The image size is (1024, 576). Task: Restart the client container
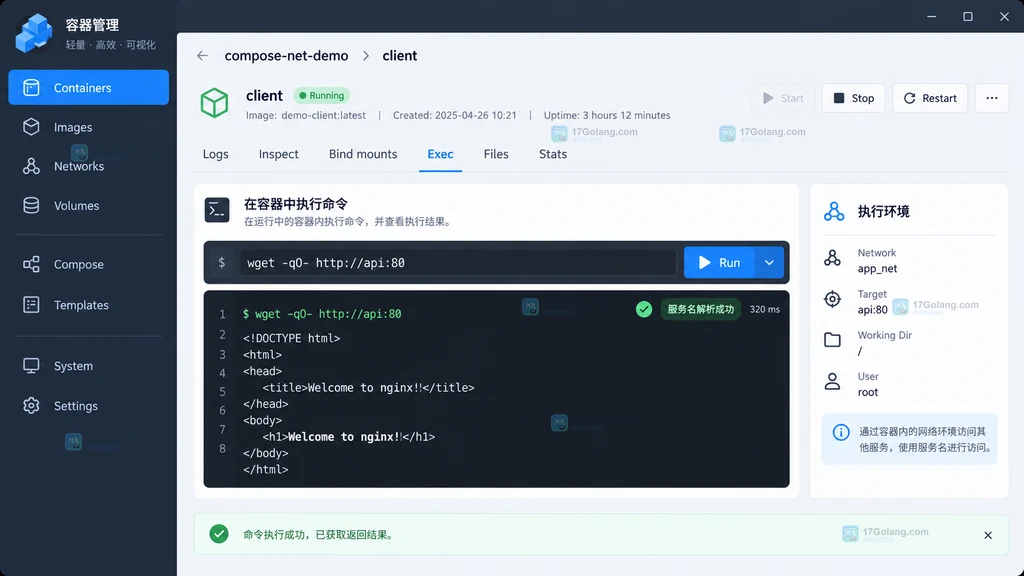(x=930, y=98)
